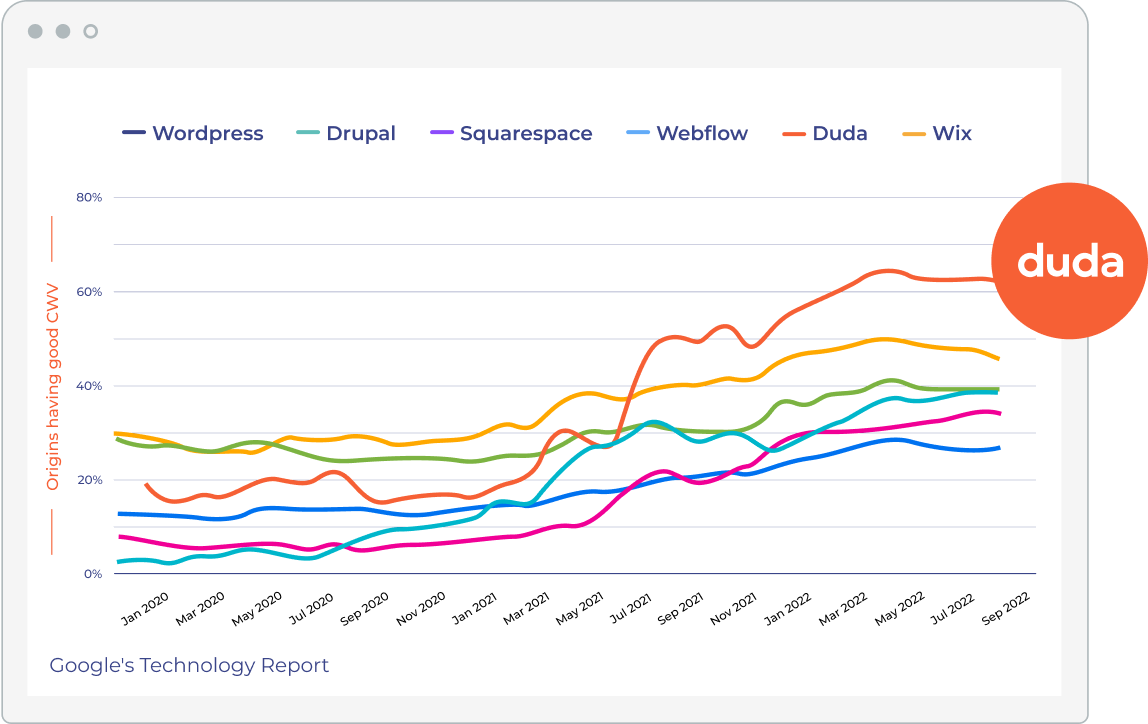Screen dimensions: 1148x724
Task: Click the orange duda logo circle
Action: point(1069,261)
